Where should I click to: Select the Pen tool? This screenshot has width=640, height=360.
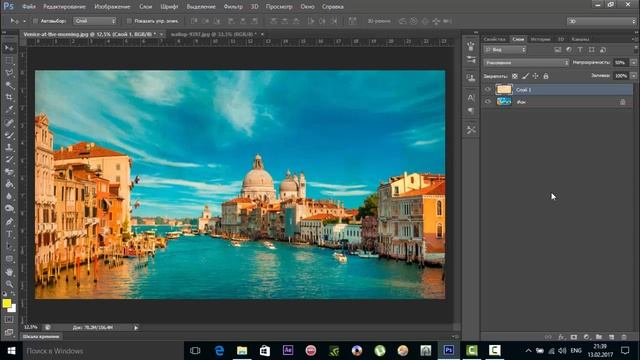point(9,222)
